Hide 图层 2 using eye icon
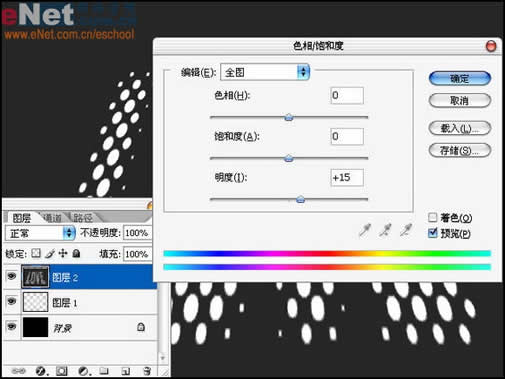 12,276
